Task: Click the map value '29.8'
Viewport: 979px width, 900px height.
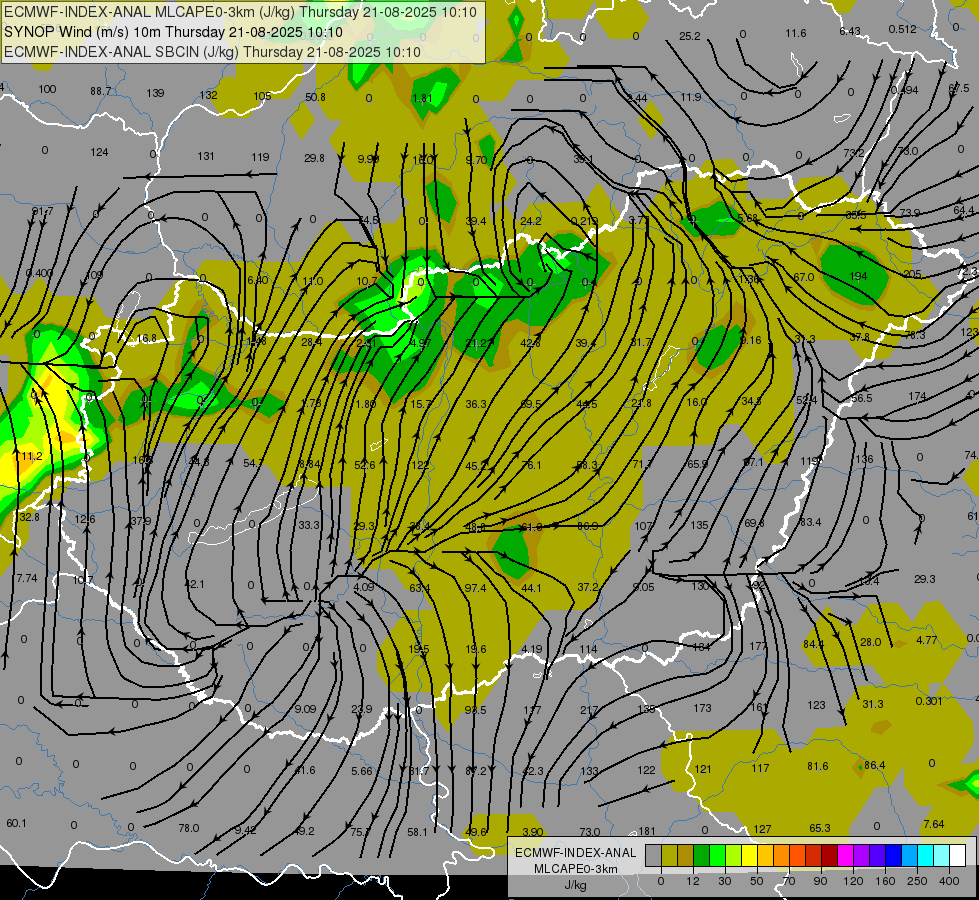Action: [314, 159]
